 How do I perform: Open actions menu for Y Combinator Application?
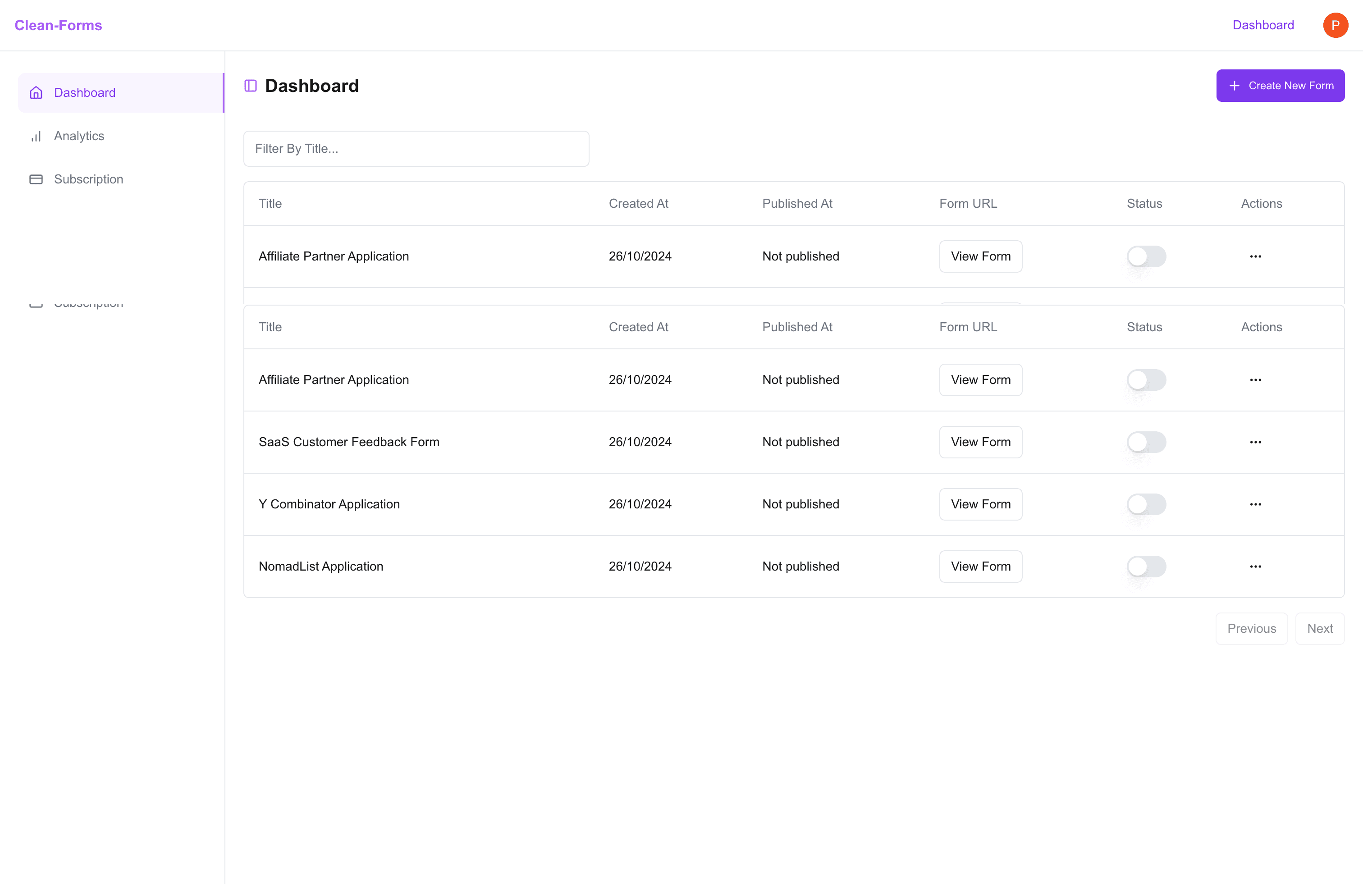(x=1255, y=504)
